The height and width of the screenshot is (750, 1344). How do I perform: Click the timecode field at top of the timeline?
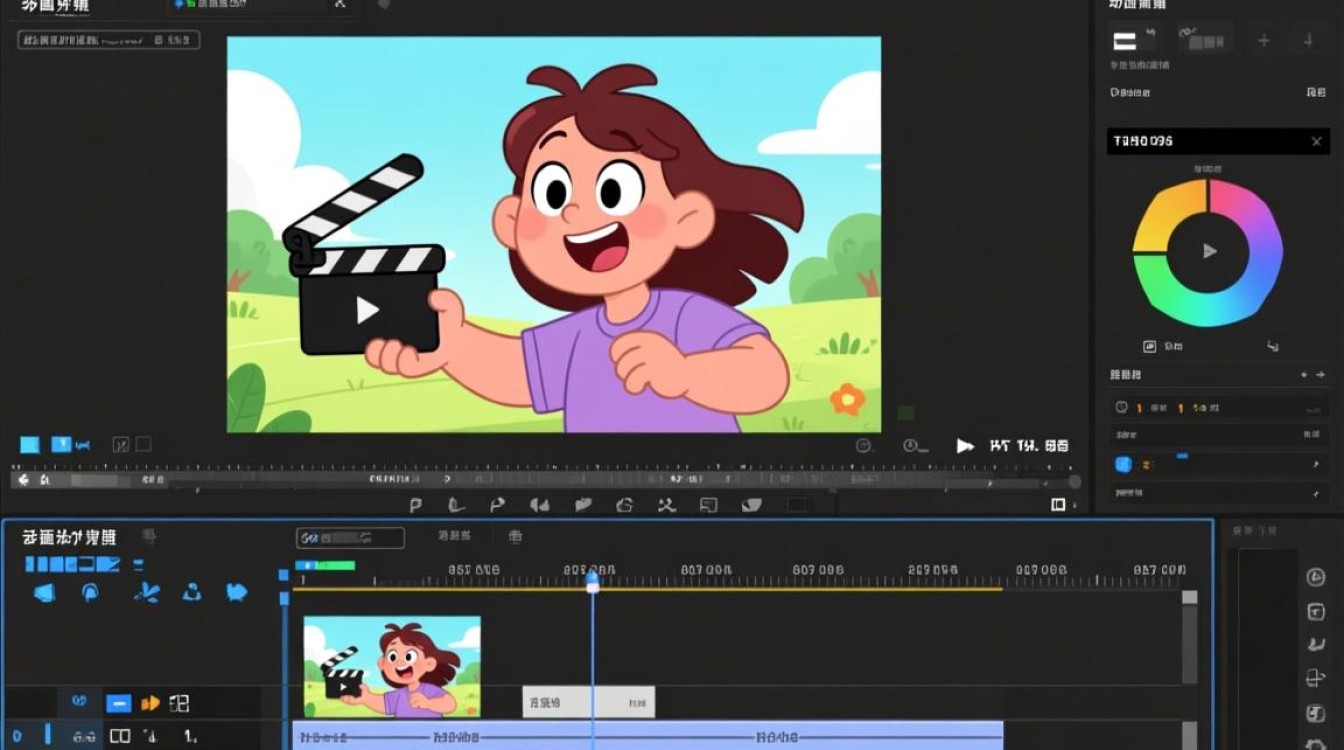pos(350,538)
